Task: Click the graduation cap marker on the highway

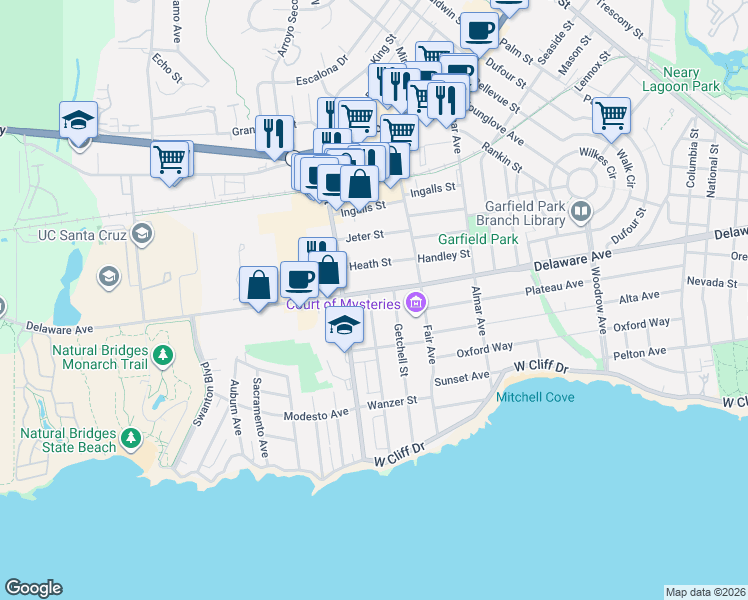Action: click(79, 121)
